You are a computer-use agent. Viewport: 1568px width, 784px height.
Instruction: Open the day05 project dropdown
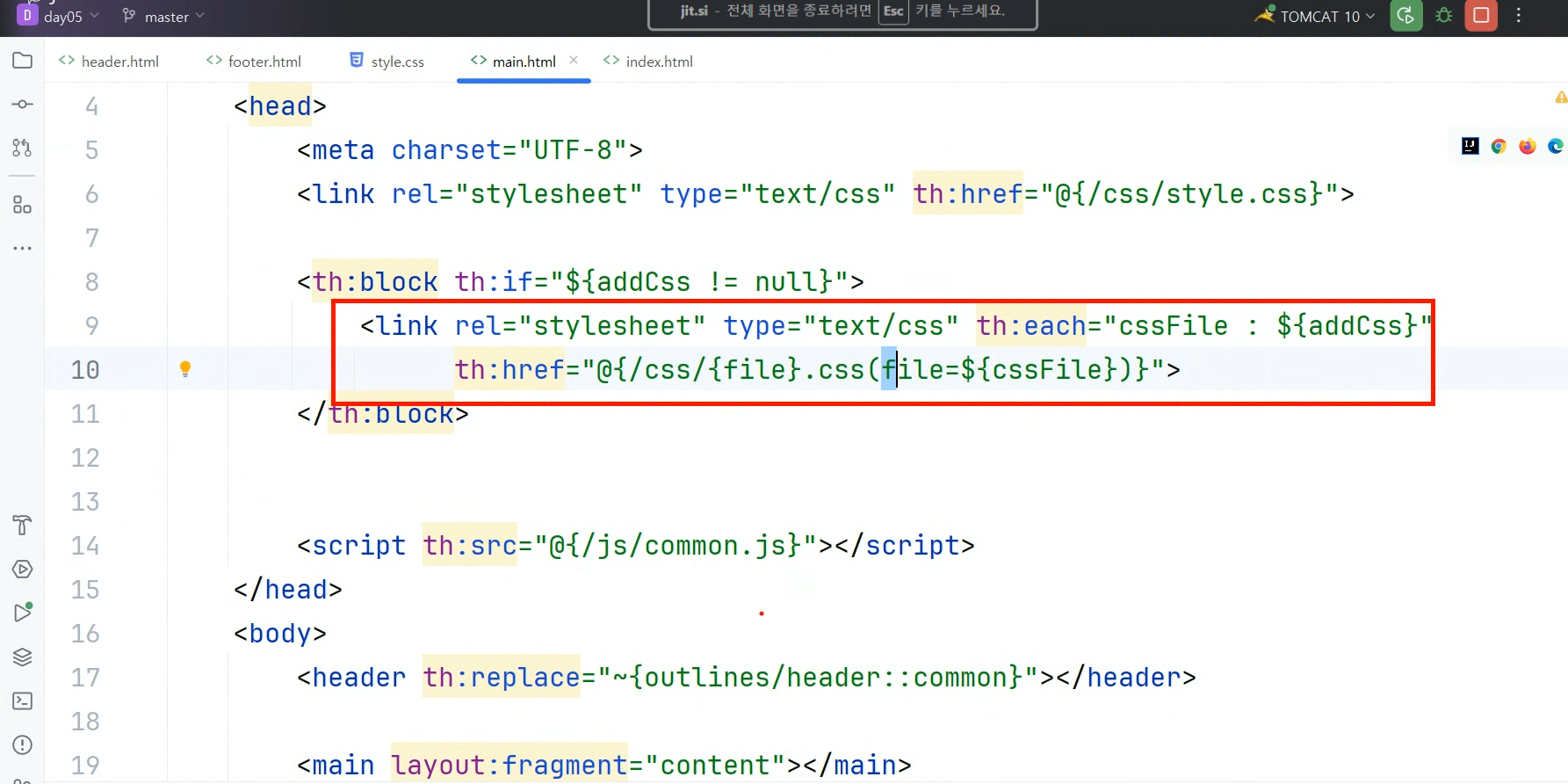59,16
